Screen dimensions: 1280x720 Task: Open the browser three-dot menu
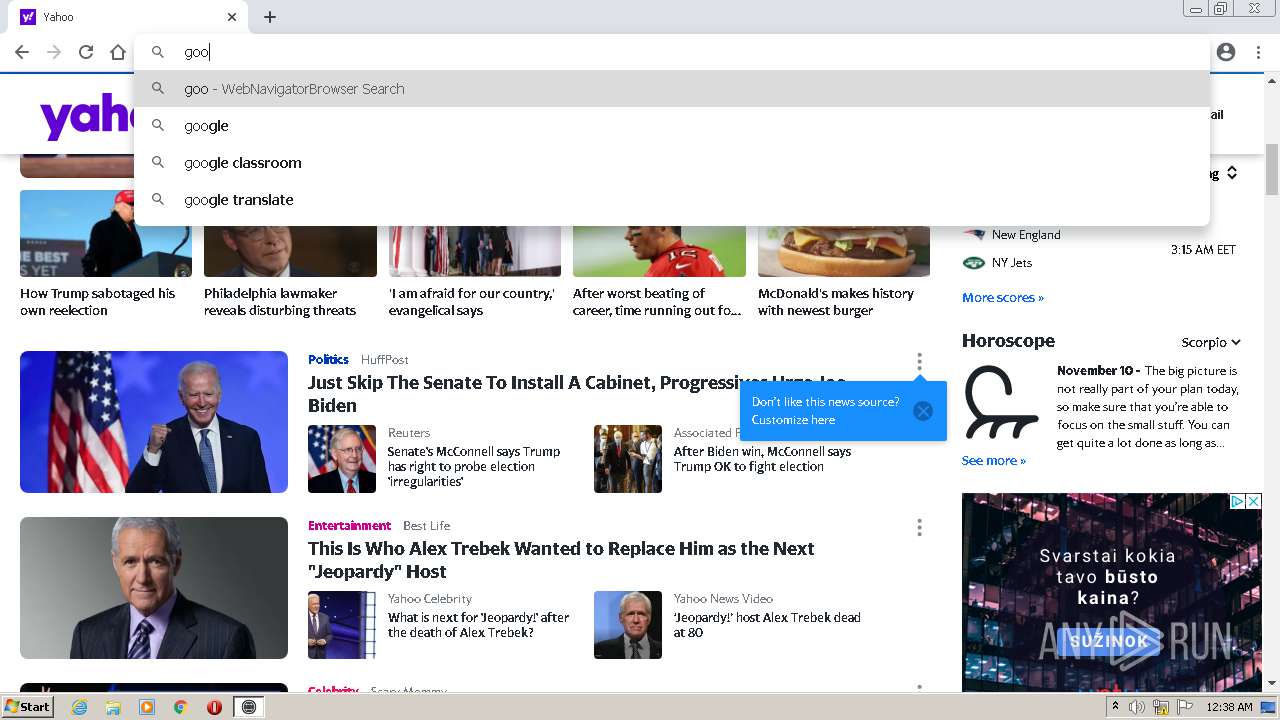1258,52
